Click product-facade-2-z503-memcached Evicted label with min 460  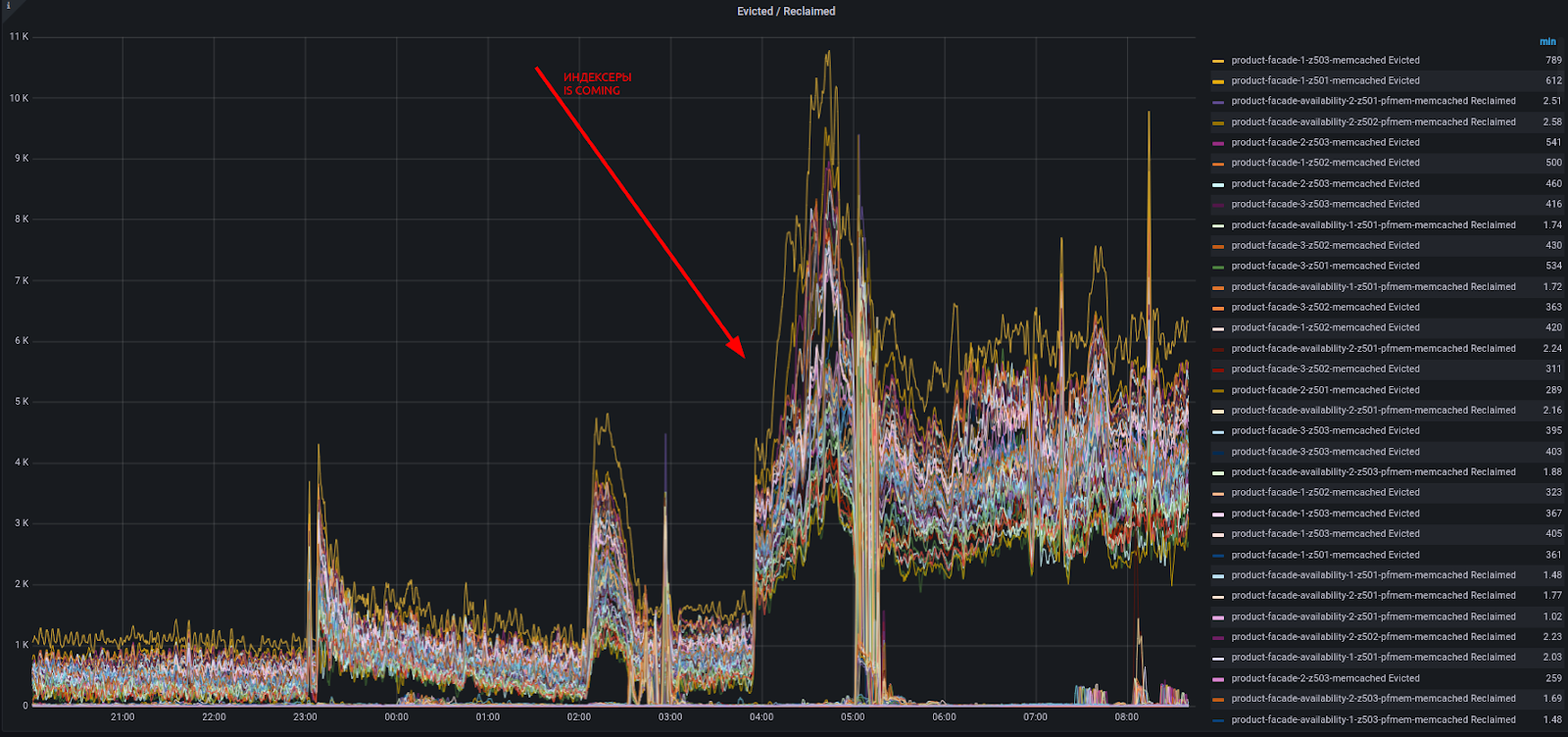pos(1326,183)
